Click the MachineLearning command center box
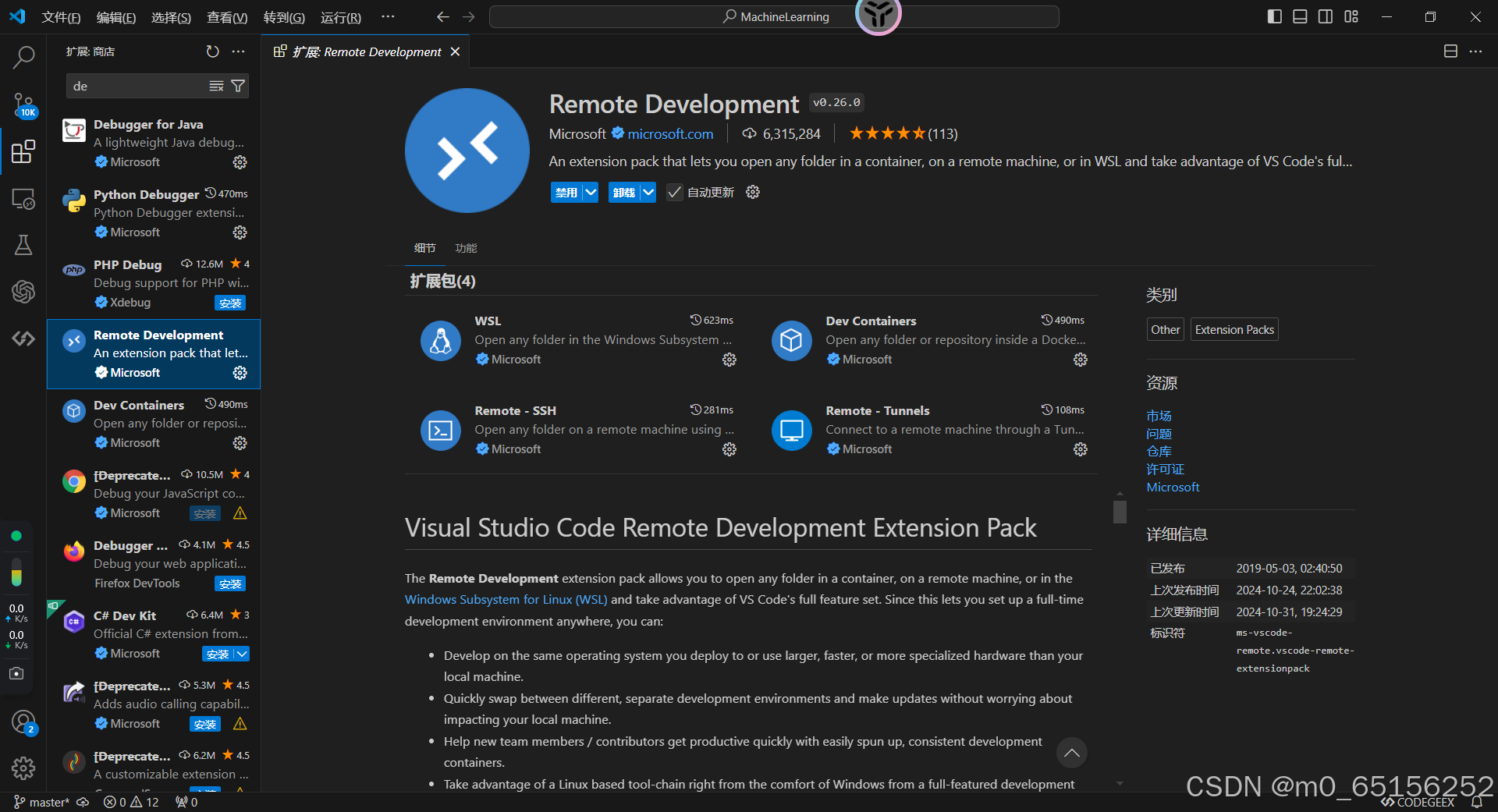Viewport: 1498px width, 812px height. (774, 17)
